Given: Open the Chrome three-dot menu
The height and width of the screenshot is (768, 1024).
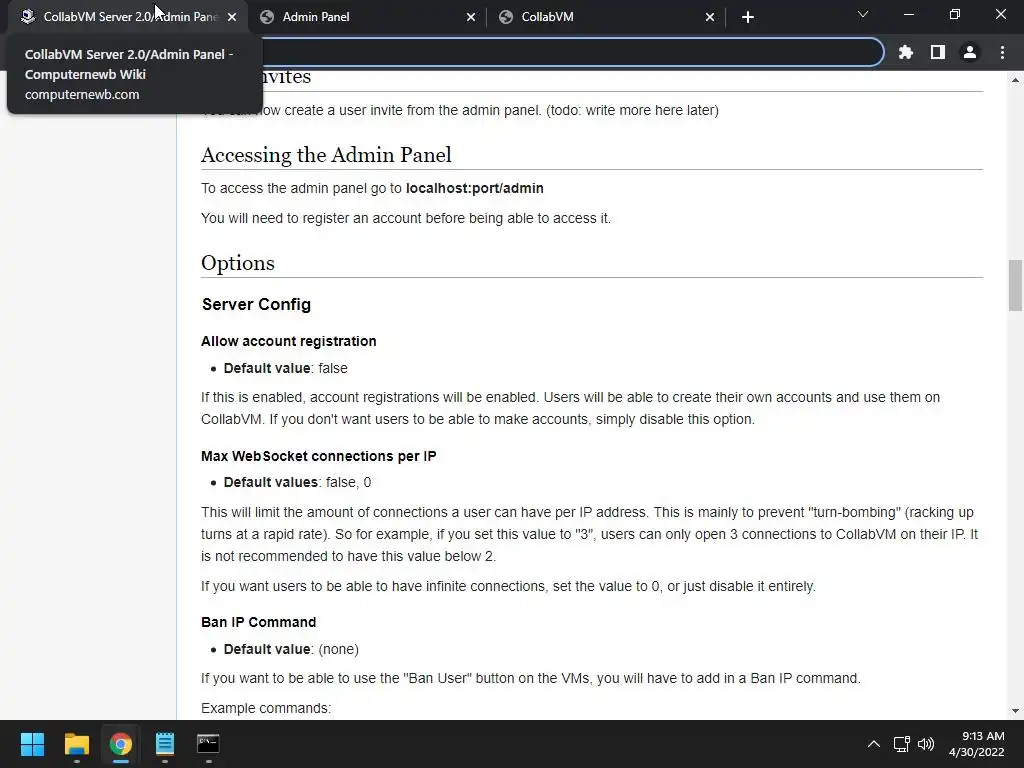Looking at the screenshot, I should tap(1002, 52).
